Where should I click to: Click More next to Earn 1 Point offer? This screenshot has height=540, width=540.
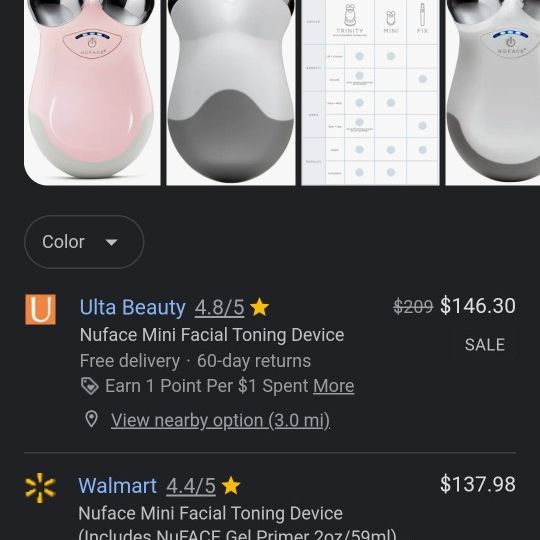point(334,386)
